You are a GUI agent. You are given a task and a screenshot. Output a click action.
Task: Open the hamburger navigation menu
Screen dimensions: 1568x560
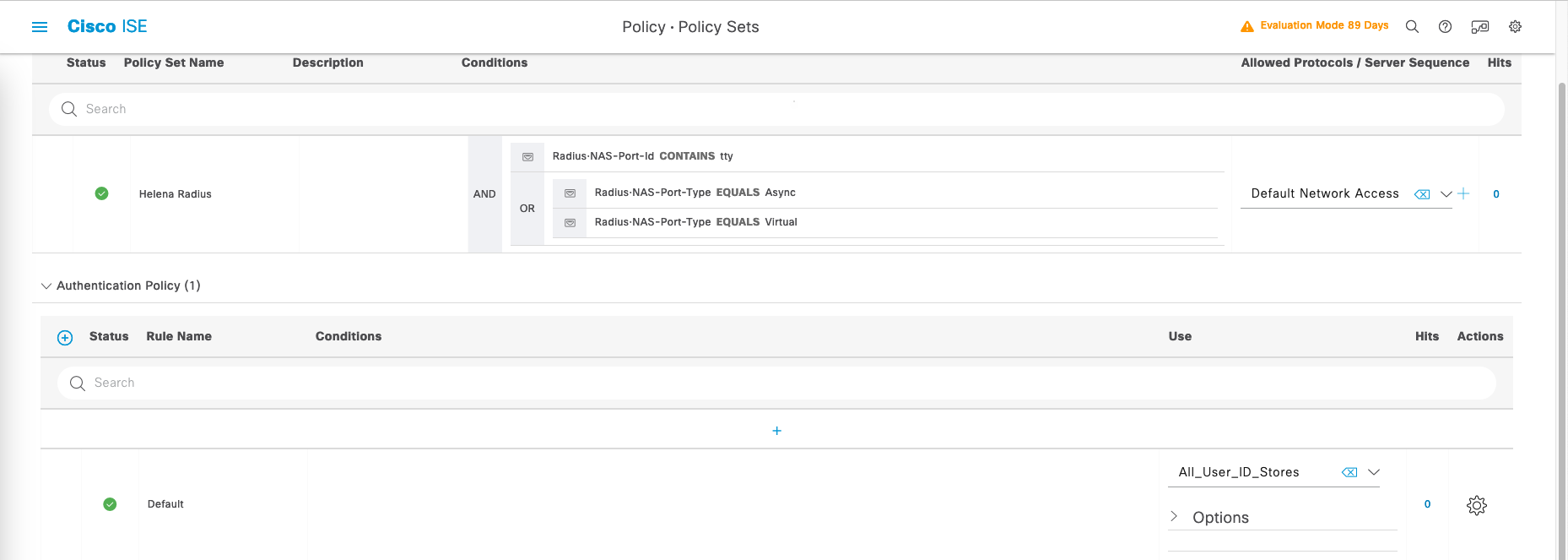click(x=40, y=27)
